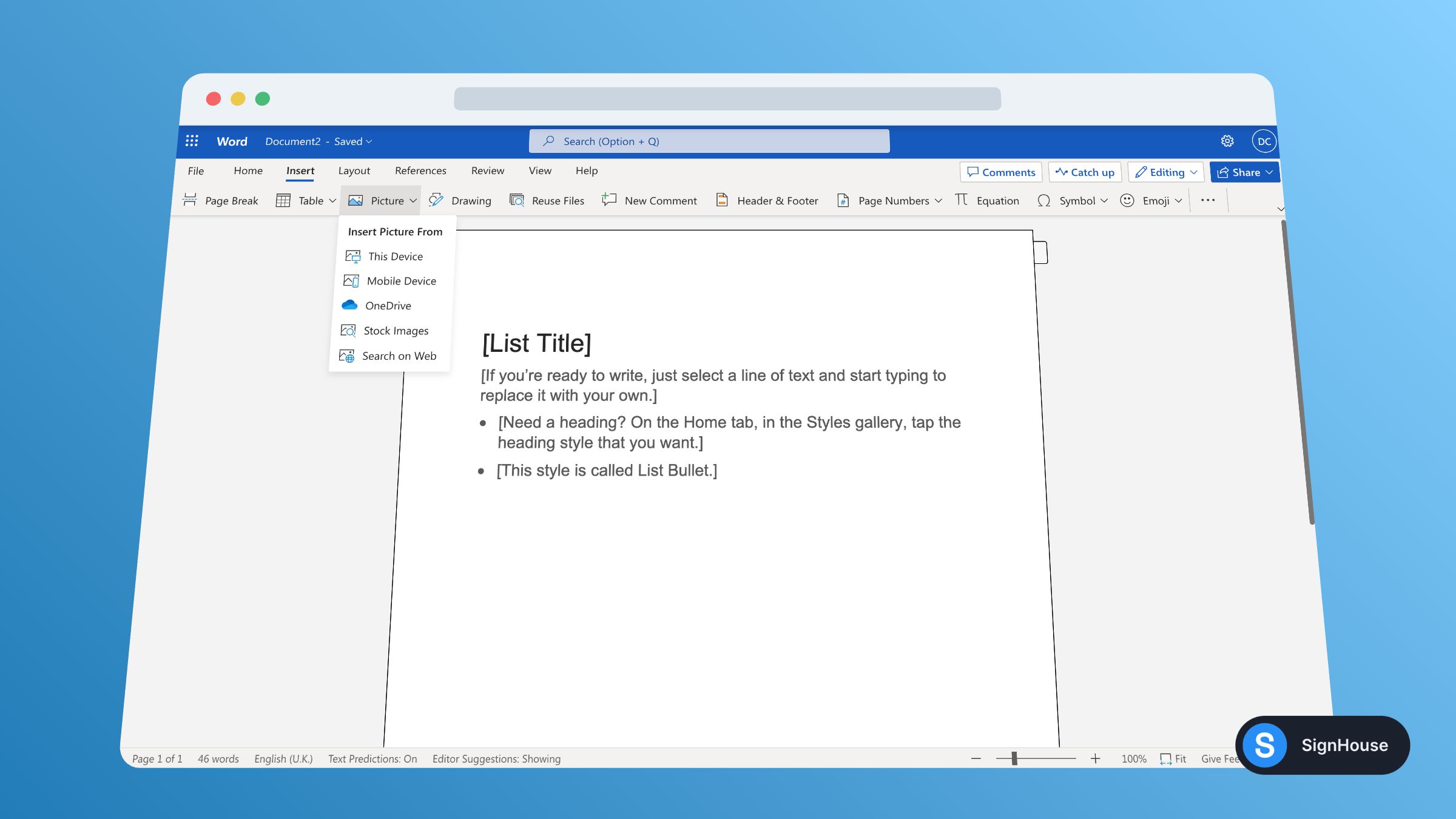Select Insert Picture from This Device
The image size is (1456, 819).
click(x=395, y=256)
